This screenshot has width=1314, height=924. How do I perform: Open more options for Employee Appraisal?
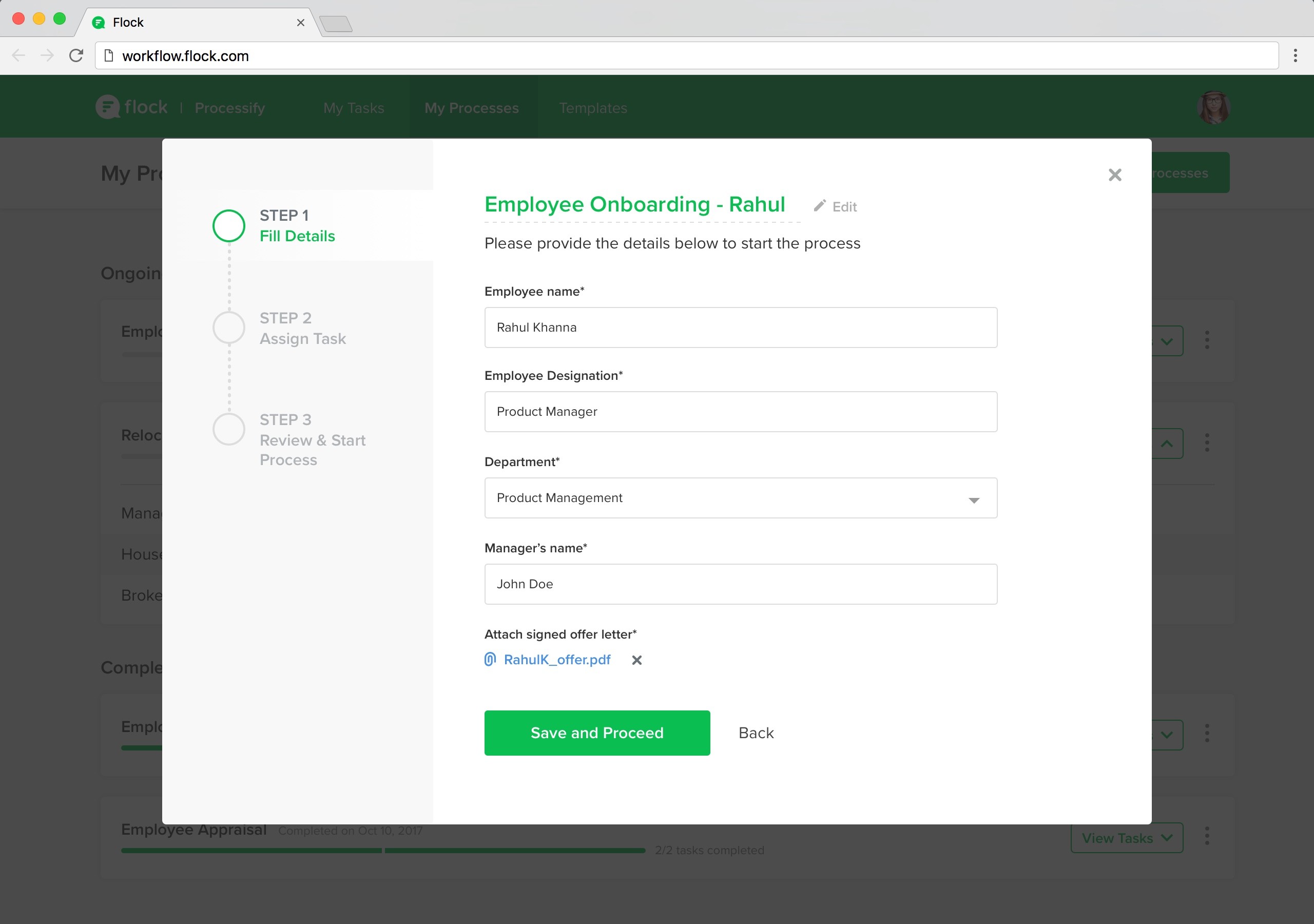[1207, 836]
